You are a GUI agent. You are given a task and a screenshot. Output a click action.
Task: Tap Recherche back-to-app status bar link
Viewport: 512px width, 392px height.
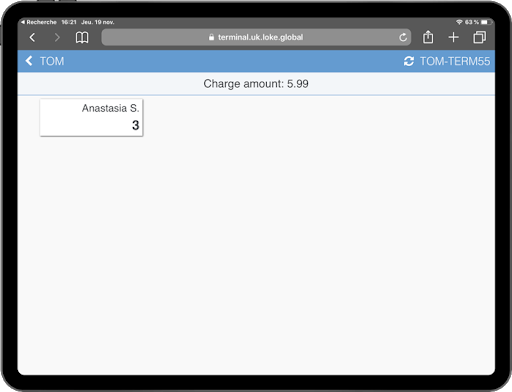(39, 22)
